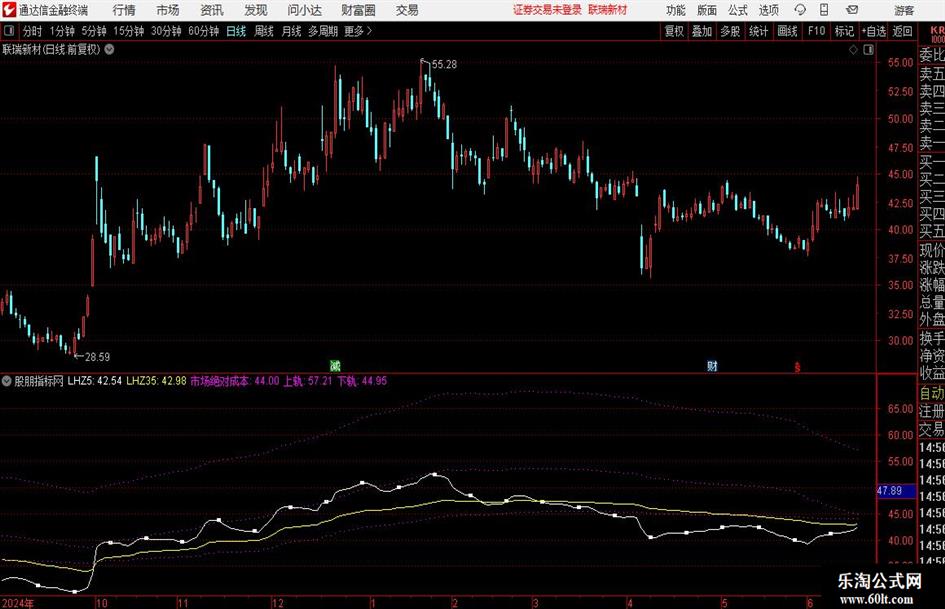Switch to 分时 chart tab
The height and width of the screenshot is (609, 945).
pos(33,31)
